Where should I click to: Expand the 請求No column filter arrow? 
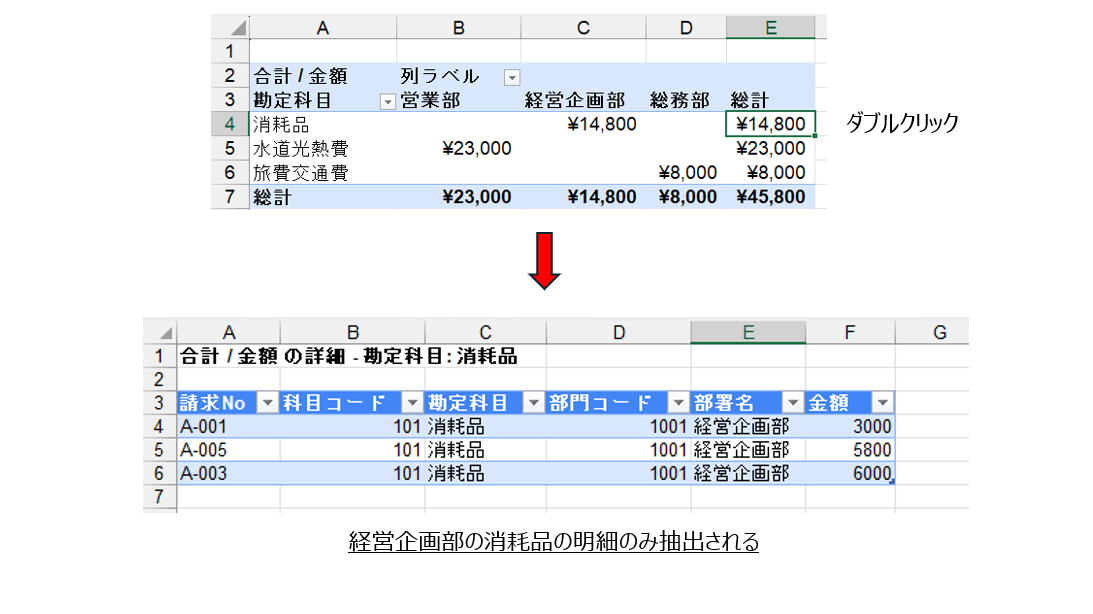pos(268,402)
